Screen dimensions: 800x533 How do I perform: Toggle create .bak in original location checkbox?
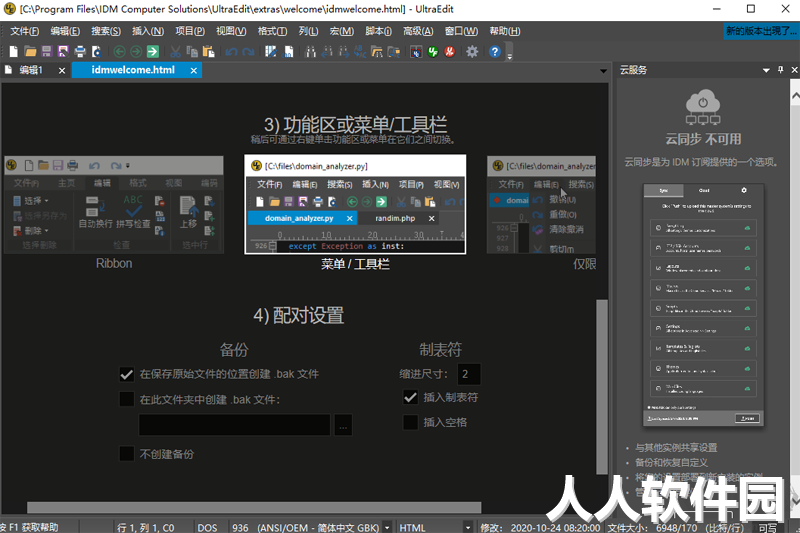[x=127, y=374]
